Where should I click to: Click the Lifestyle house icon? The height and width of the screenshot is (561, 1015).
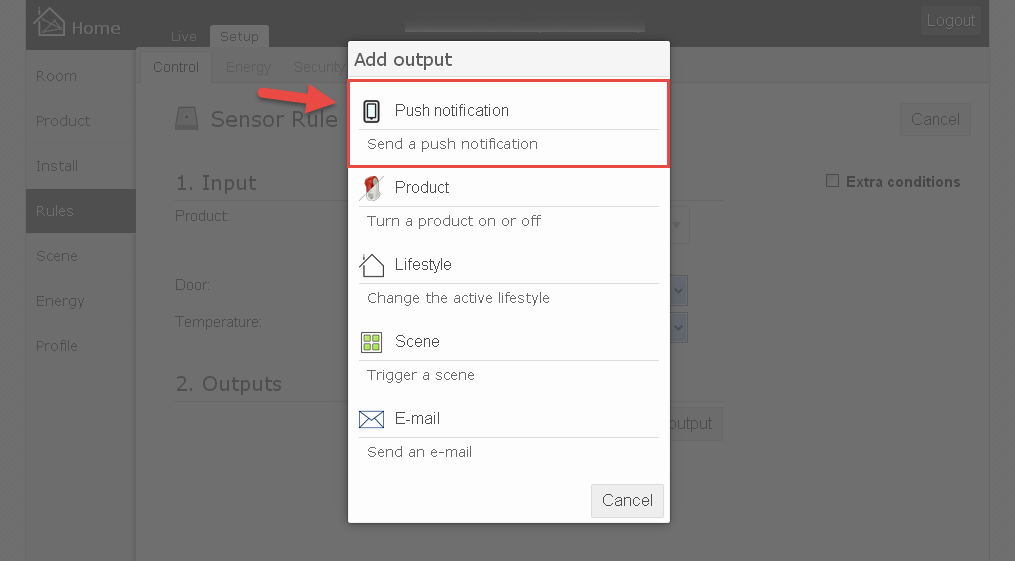point(372,265)
